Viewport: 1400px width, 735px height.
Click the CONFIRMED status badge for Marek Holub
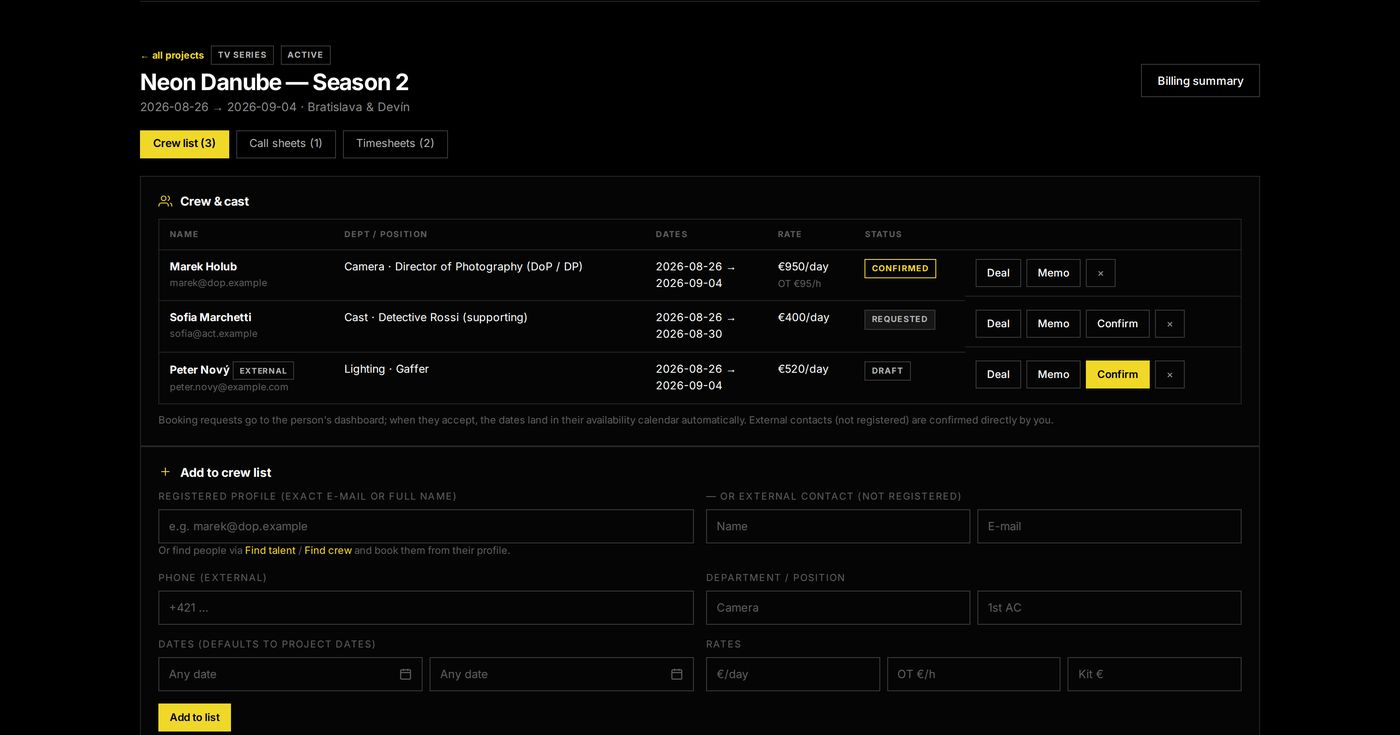pyautogui.click(x=900, y=269)
